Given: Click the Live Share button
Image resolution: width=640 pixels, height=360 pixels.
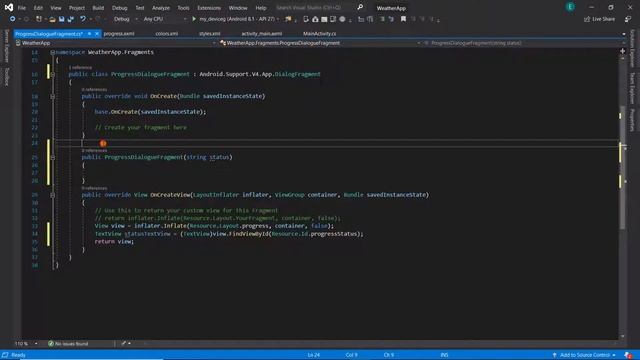Looking at the screenshot, I should click(599, 19).
